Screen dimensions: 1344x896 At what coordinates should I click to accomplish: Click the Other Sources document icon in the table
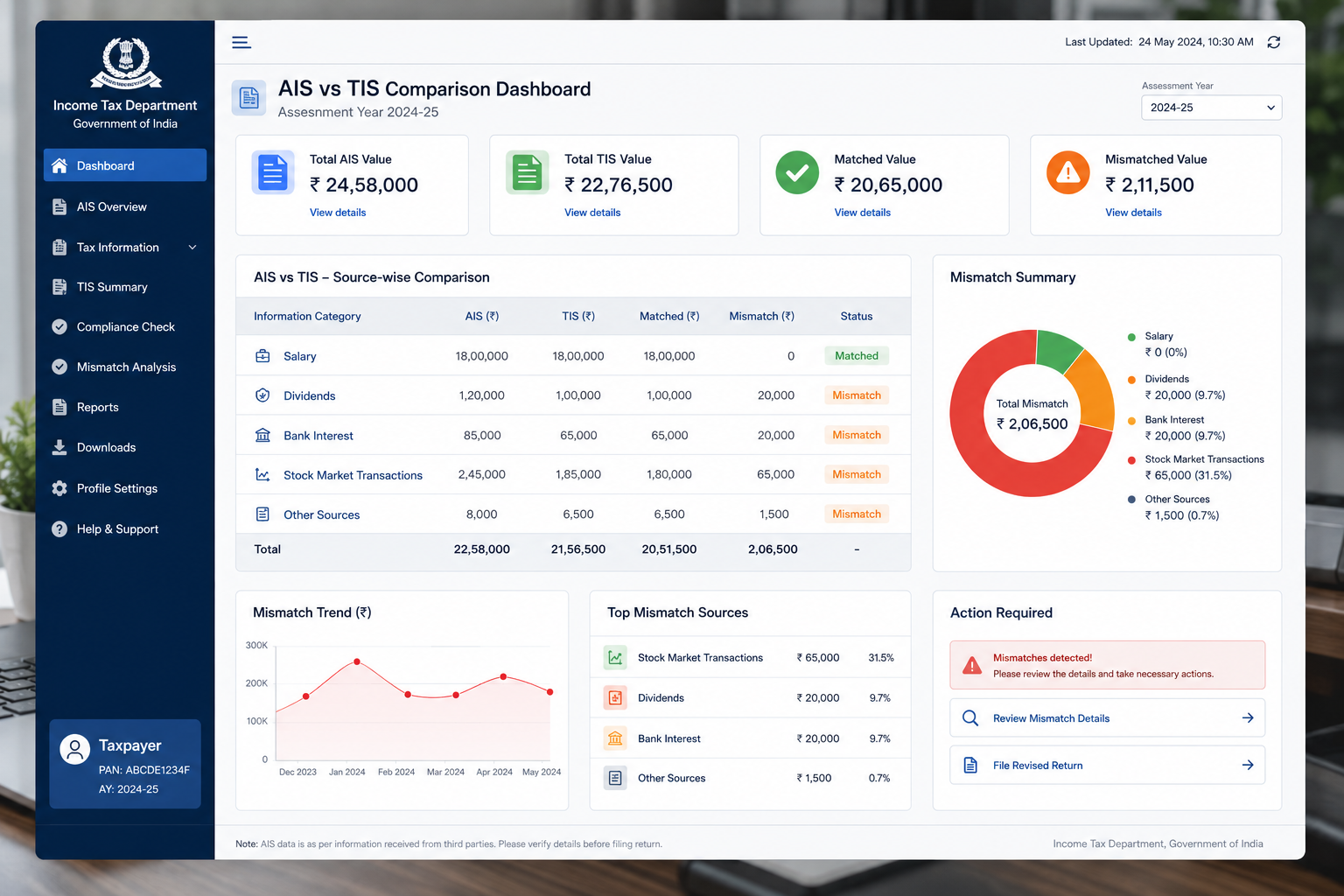pyautogui.click(x=262, y=514)
